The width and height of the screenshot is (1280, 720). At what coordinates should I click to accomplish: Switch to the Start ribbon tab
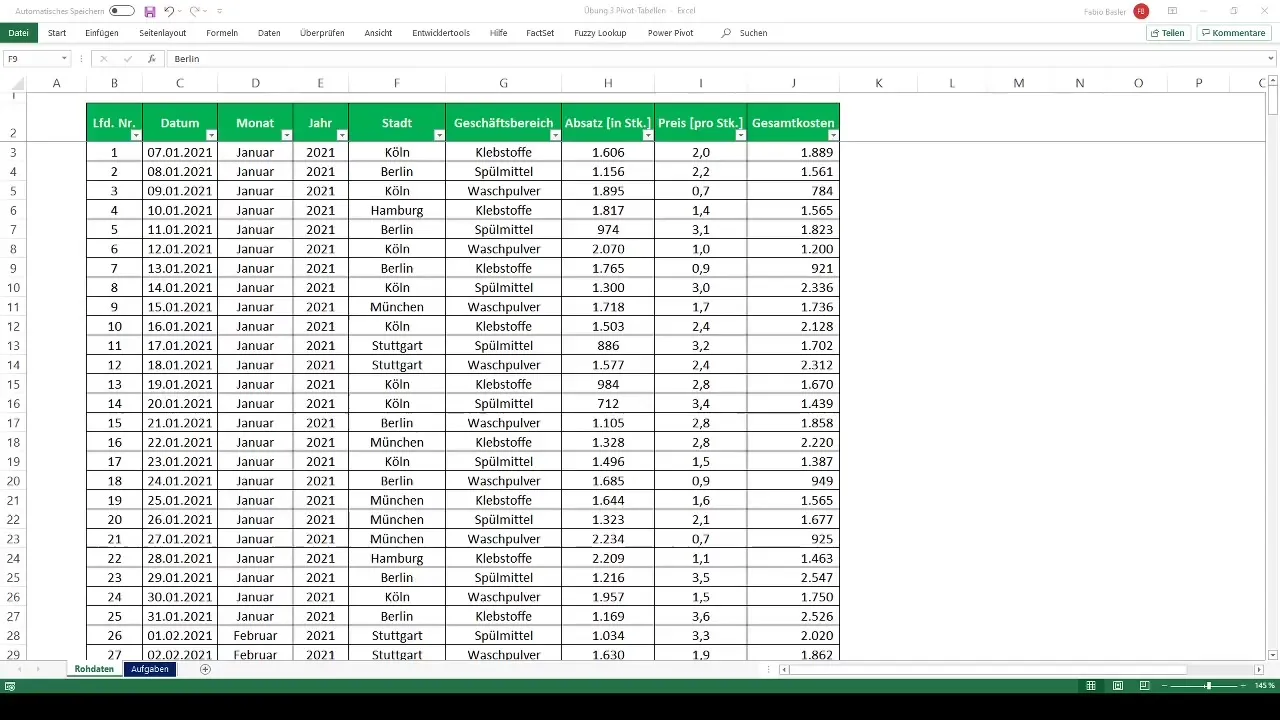[x=57, y=33]
